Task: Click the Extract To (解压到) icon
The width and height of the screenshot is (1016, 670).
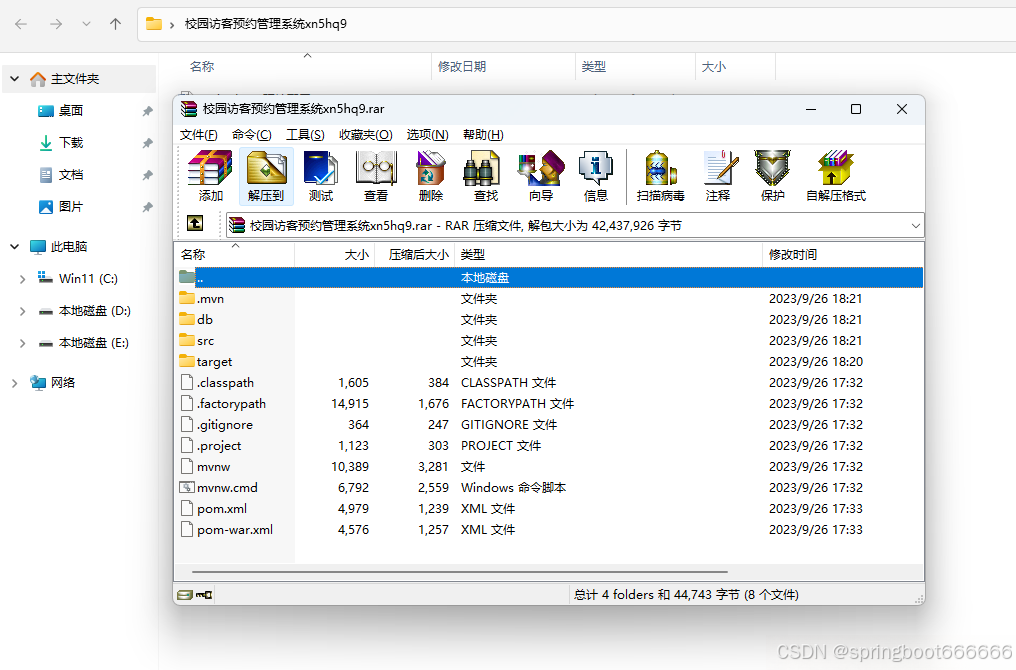Action: (266, 176)
